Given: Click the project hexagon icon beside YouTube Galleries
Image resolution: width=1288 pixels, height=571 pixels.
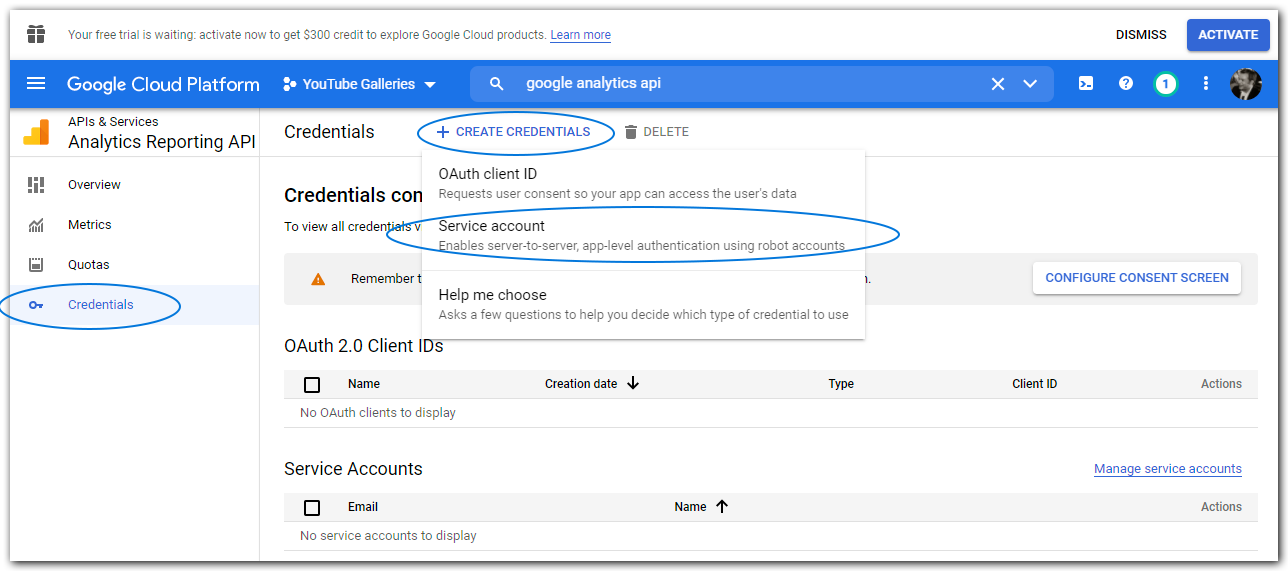Looking at the screenshot, I should tap(290, 84).
